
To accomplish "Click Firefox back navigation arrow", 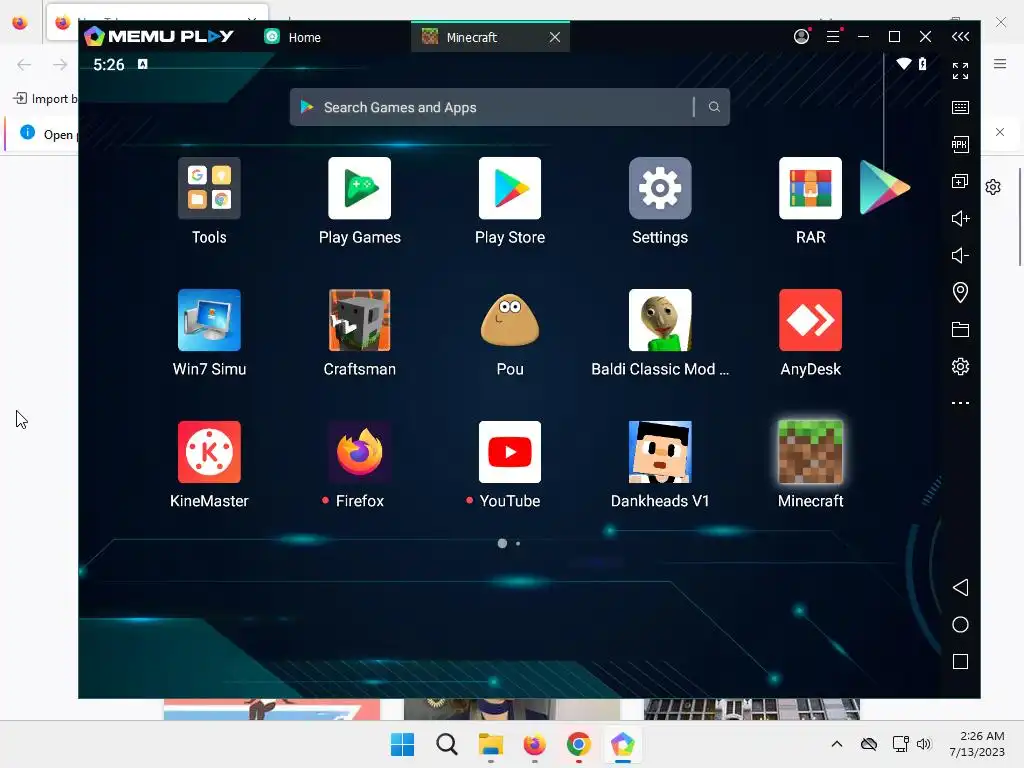I will (24, 64).
